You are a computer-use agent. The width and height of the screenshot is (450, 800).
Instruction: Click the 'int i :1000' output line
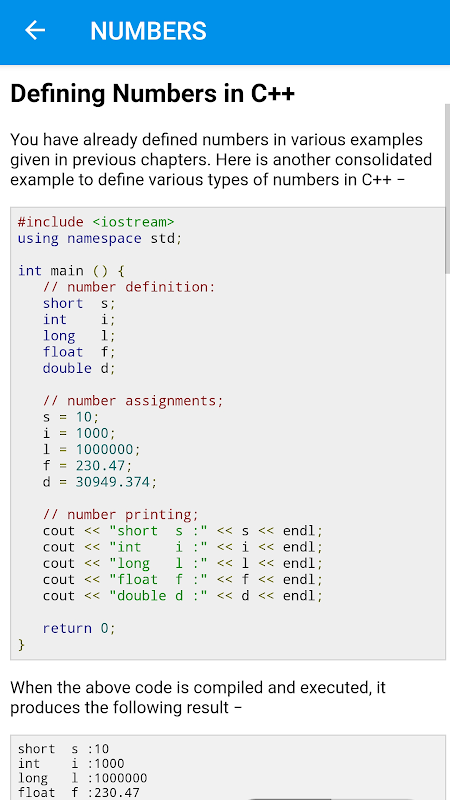(x=71, y=764)
